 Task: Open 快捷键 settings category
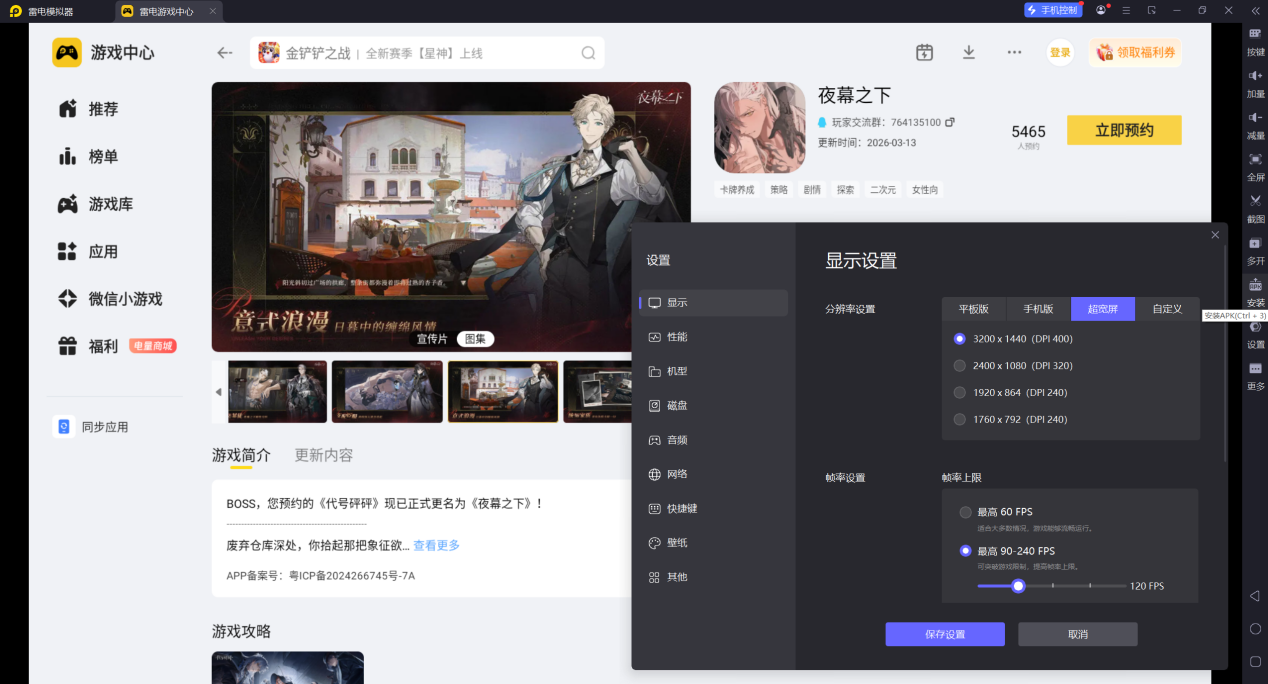click(x=714, y=508)
